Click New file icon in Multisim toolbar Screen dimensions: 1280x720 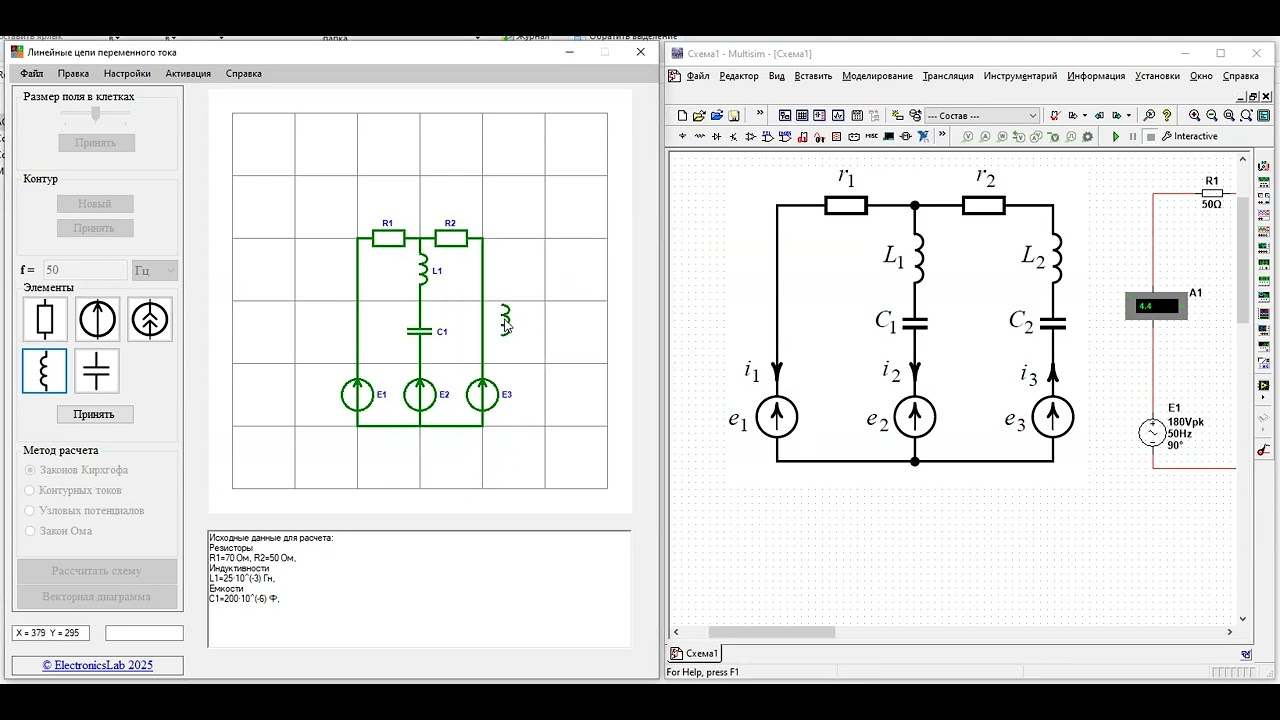pos(683,116)
